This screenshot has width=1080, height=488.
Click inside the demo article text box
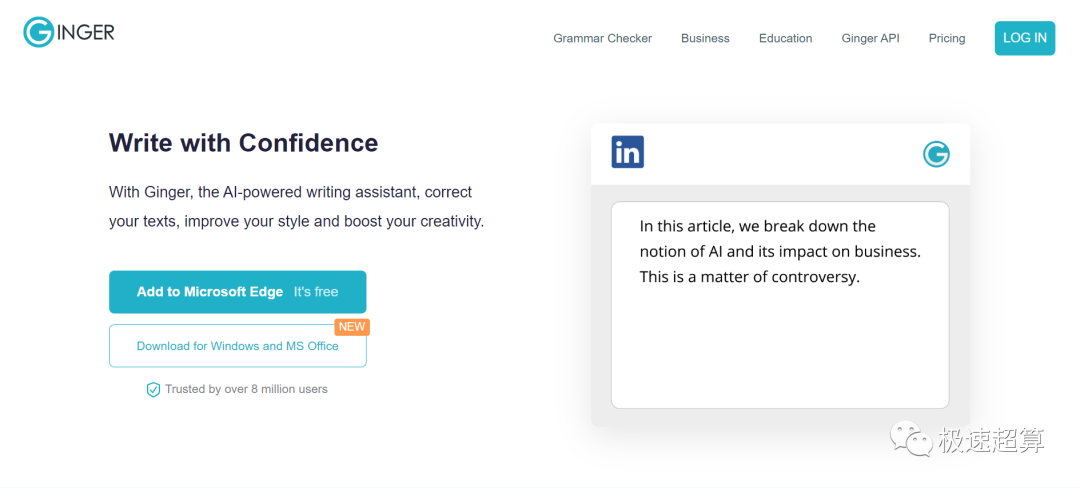pos(780,305)
